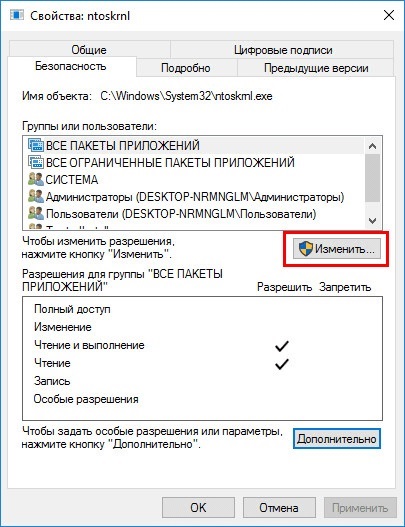This screenshot has width=405, height=527.
Task: Open the Цифровые подписи tab
Action: [283, 50]
